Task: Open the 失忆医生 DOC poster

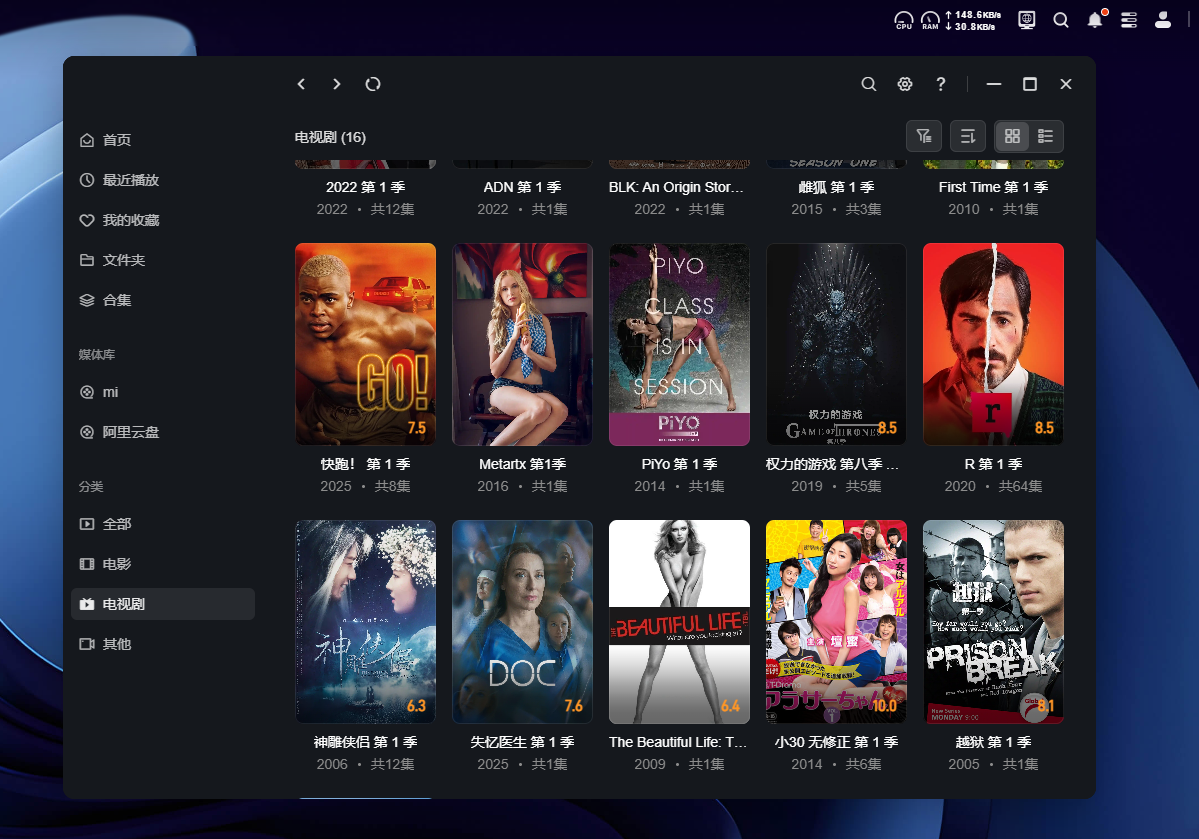Action: [522, 622]
